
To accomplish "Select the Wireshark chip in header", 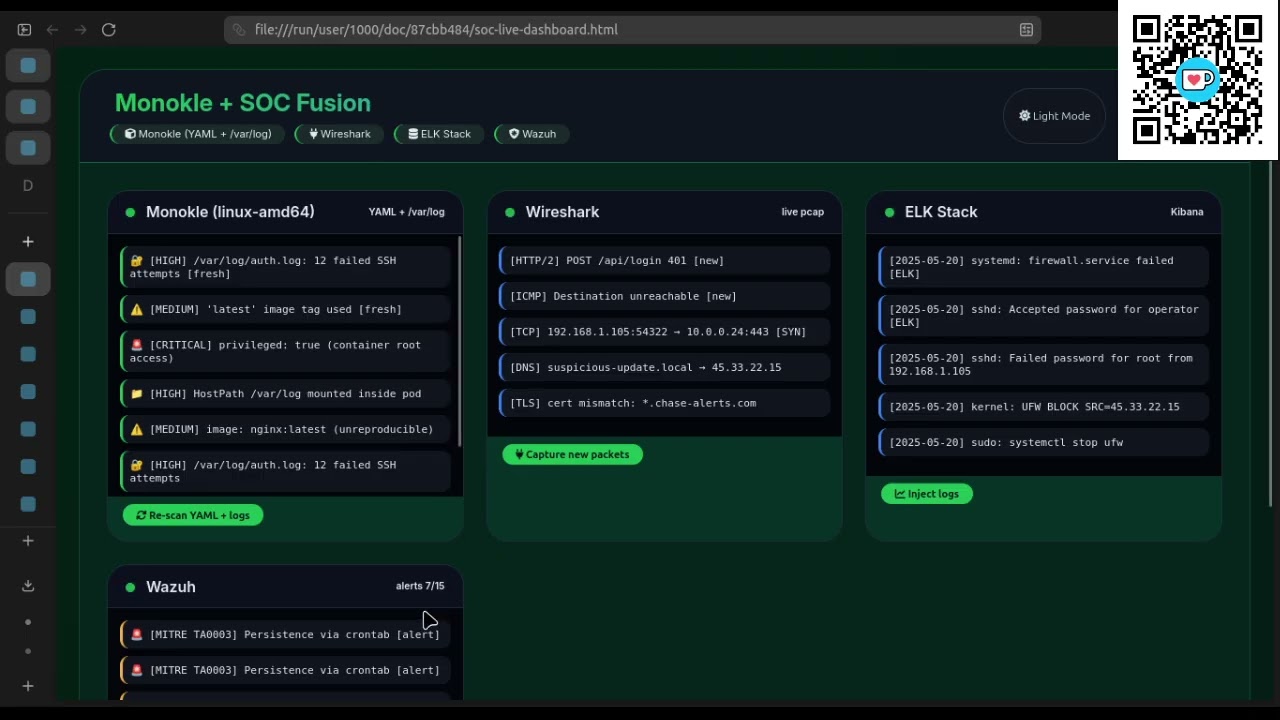I will [x=339, y=134].
